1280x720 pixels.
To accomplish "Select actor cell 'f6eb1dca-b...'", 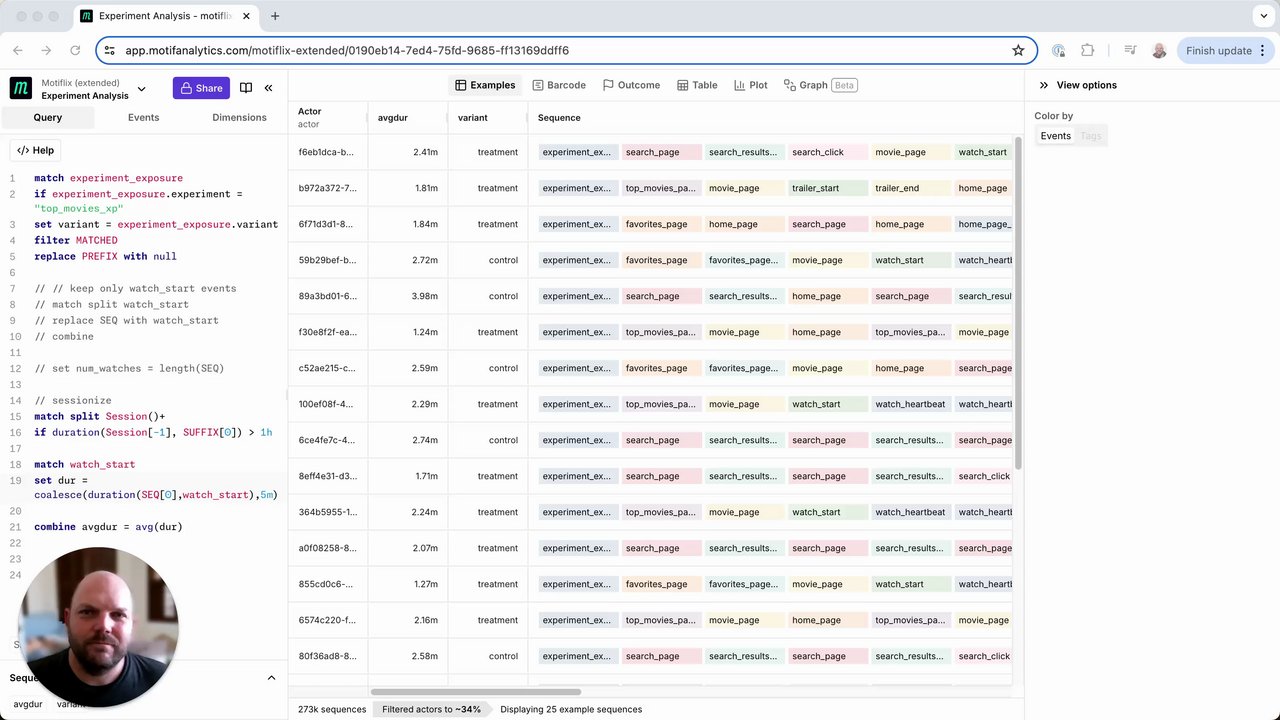I will click(x=326, y=152).
